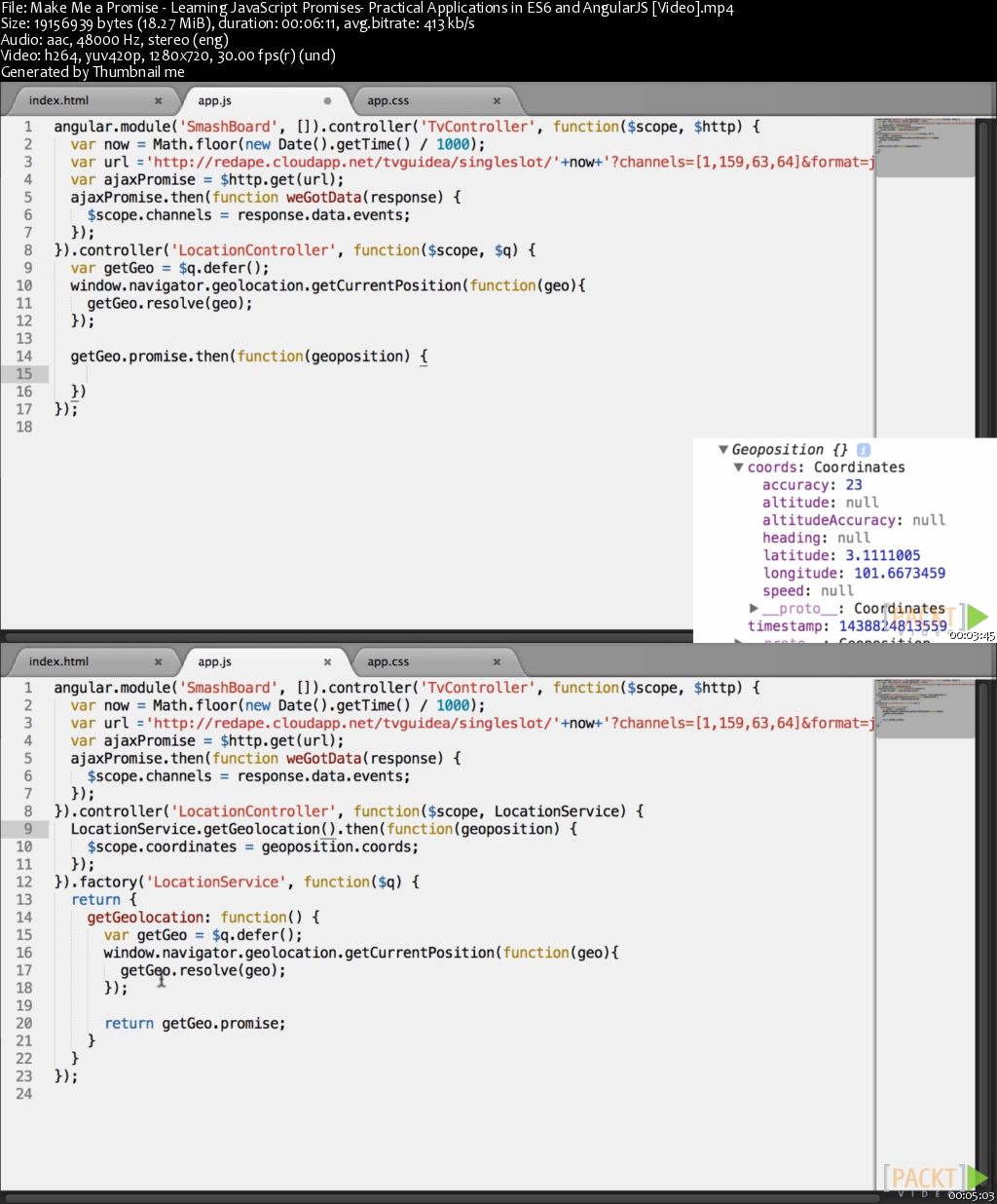Click the code minimap in the lower frame
997x1204 pixels.
click(924, 708)
